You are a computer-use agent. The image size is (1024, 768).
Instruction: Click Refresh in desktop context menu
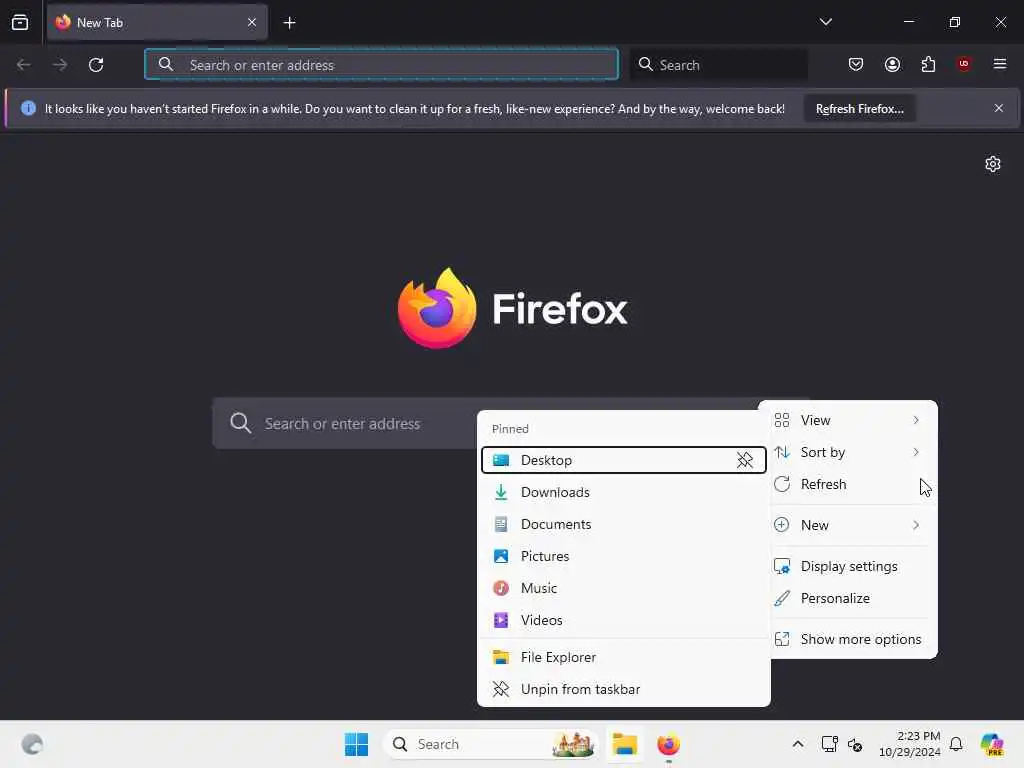(x=850, y=484)
